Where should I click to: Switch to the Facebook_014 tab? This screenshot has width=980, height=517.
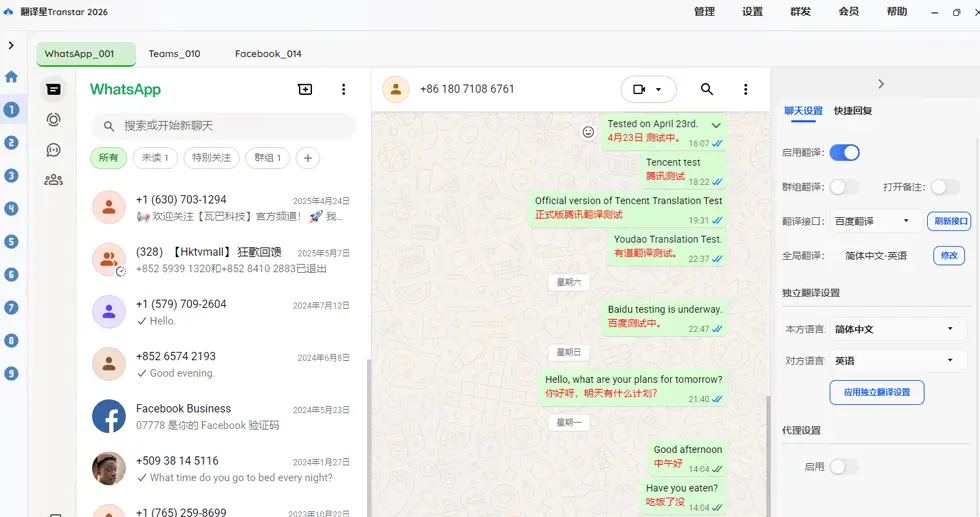coord(268,54)
